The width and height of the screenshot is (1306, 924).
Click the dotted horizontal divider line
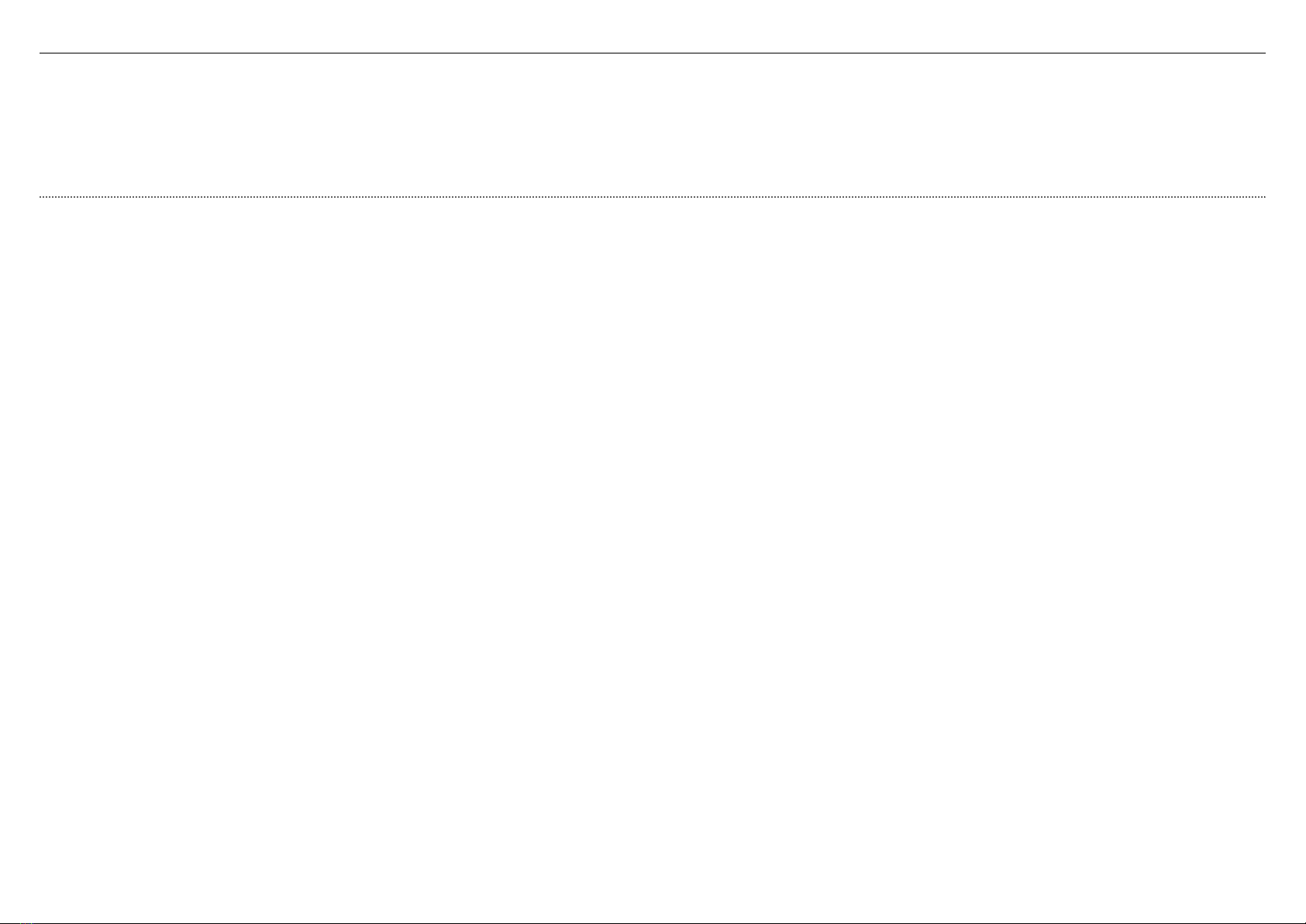pos(653,197)
